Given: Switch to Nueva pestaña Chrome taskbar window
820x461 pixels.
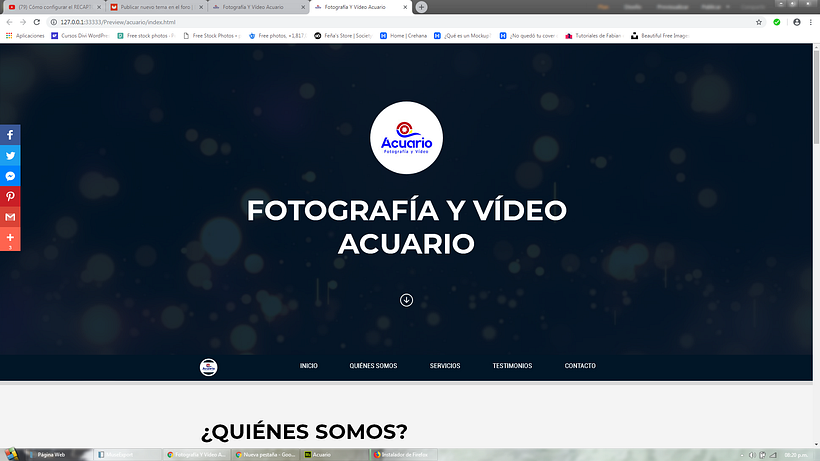Looking at the screenshot, I should 265,455.
